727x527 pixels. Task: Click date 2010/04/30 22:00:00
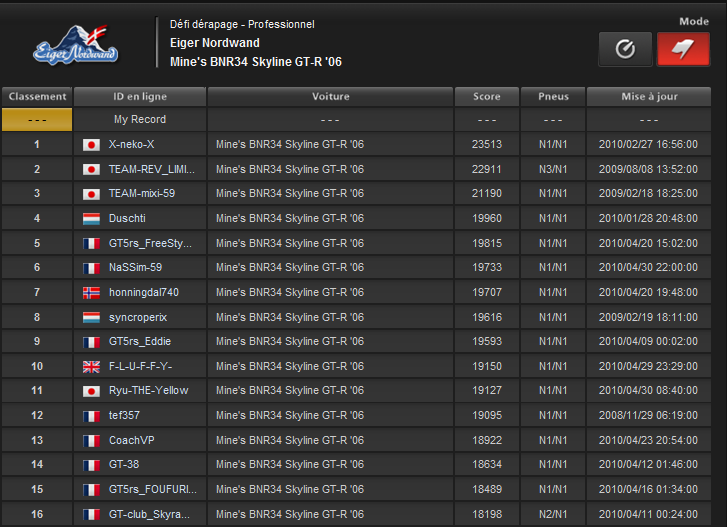[x=648, y=267]
